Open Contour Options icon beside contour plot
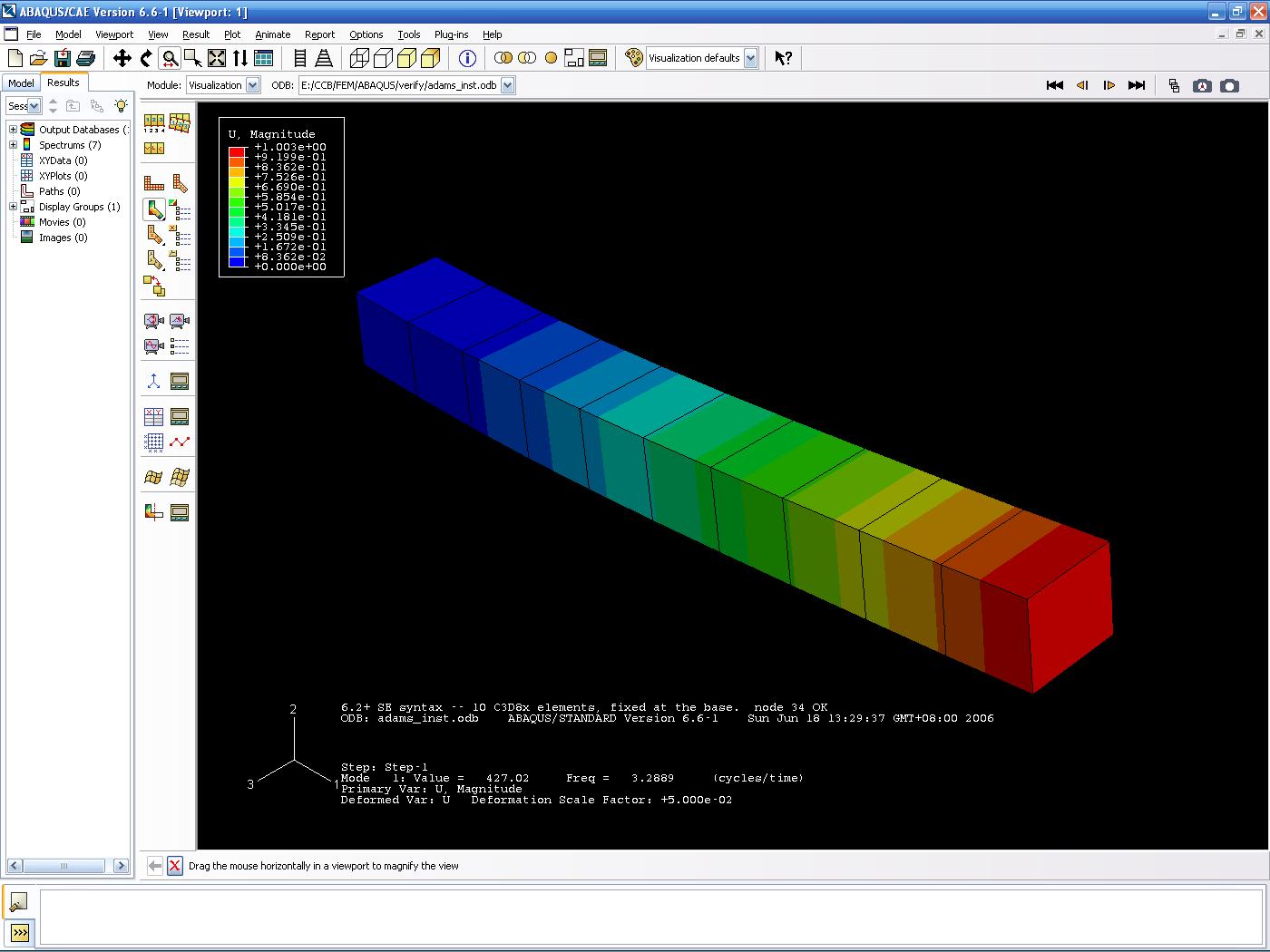This screenshot has height=952, width=1270. pos(181,210)
